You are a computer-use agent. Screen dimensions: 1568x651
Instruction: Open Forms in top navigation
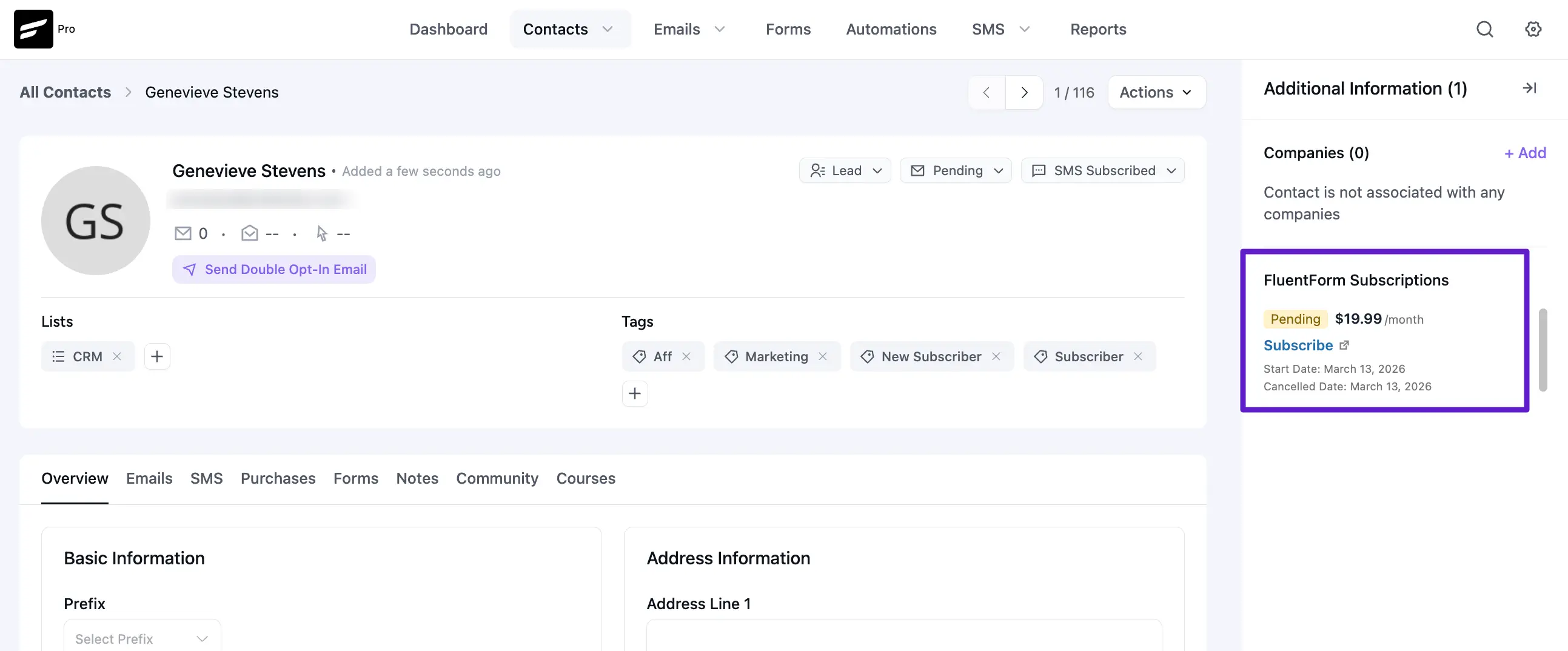[788, 29]
